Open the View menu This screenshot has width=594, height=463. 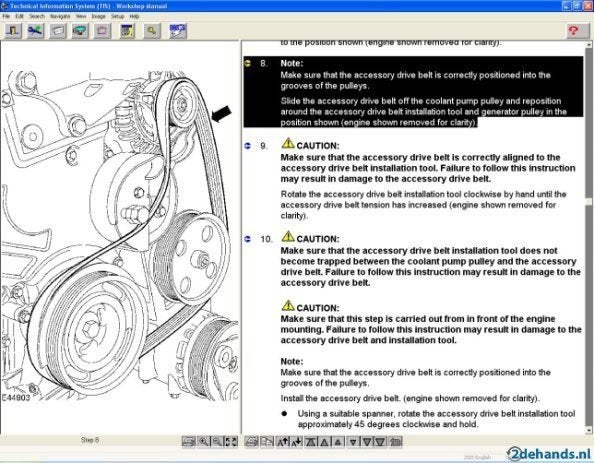point(81,17)
